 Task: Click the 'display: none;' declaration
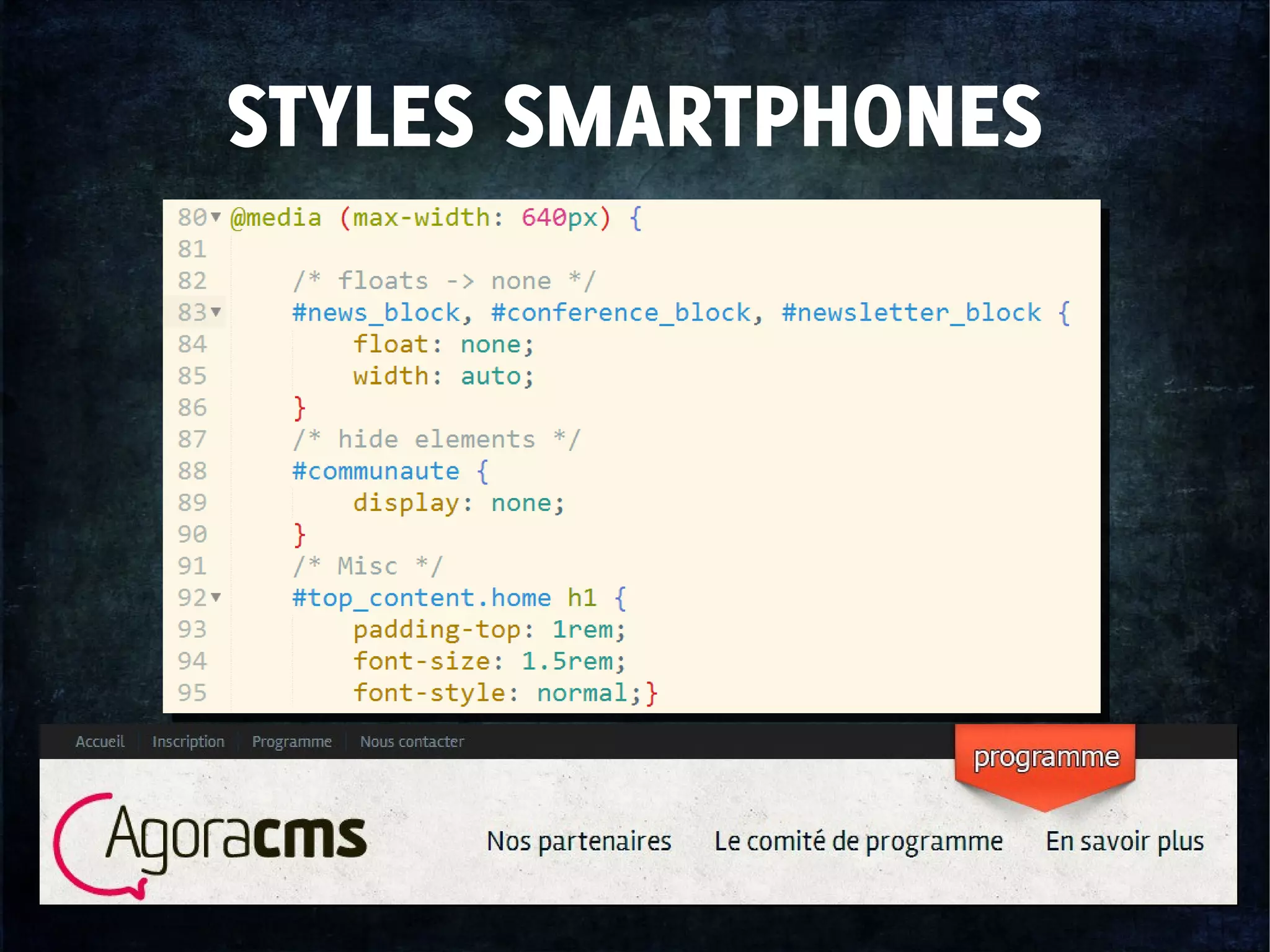pos(459,503)
